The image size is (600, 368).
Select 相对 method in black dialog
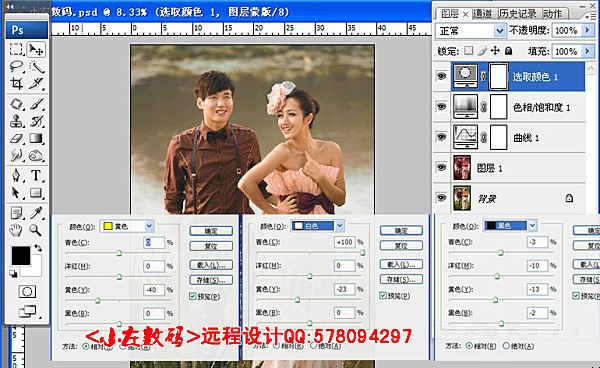[469, 346]
